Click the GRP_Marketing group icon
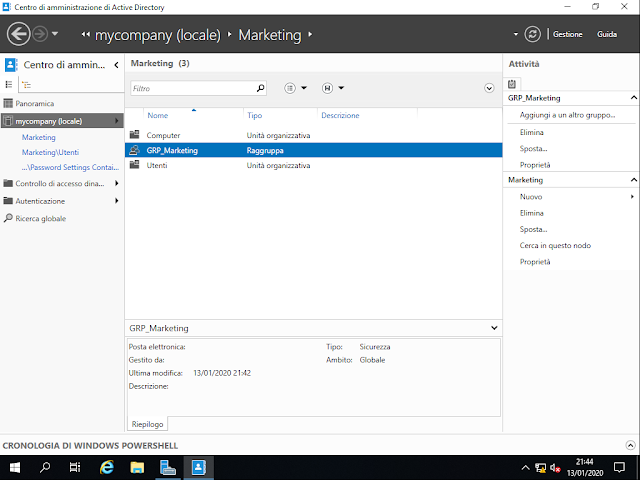640x480 pixels. tap(134, 150)
